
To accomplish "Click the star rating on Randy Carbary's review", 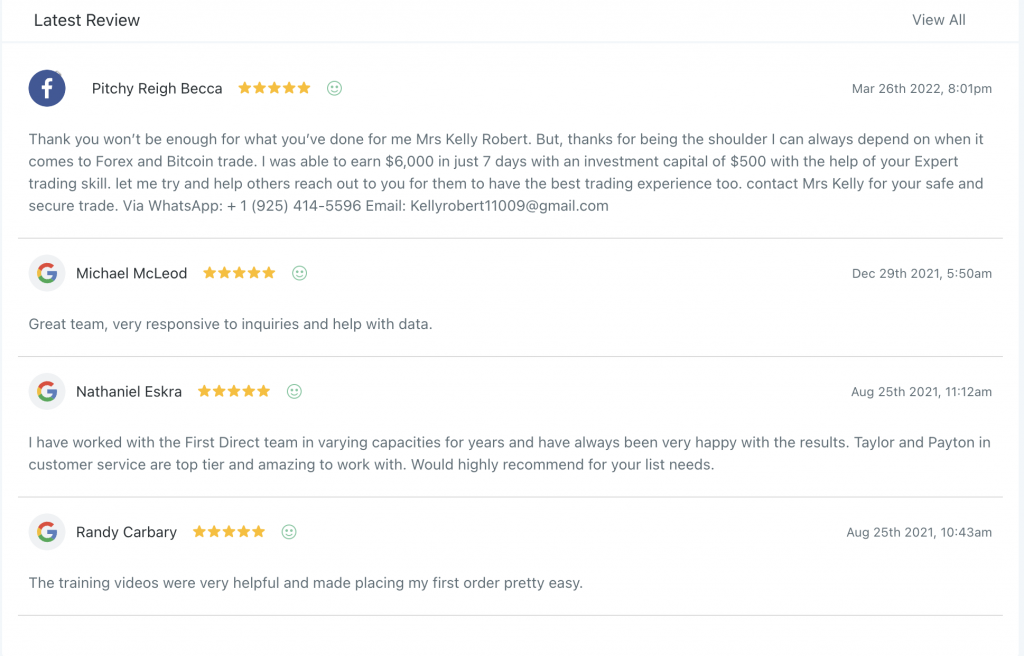I will (x=229, y=531).
